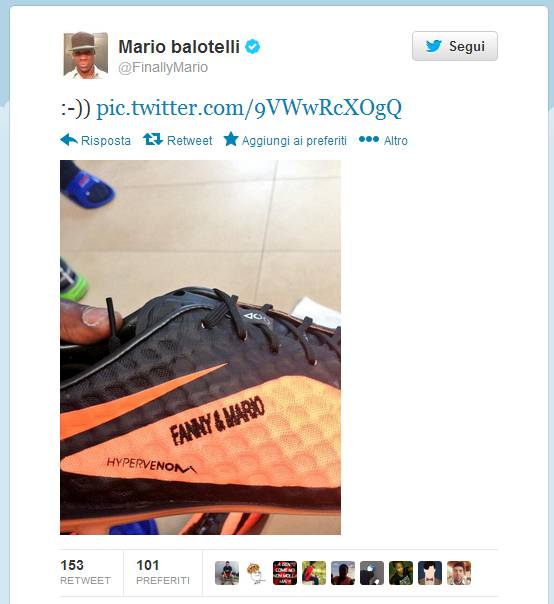
Task: Click the Mario balotelli display name
Action: [x=179, y=47]
